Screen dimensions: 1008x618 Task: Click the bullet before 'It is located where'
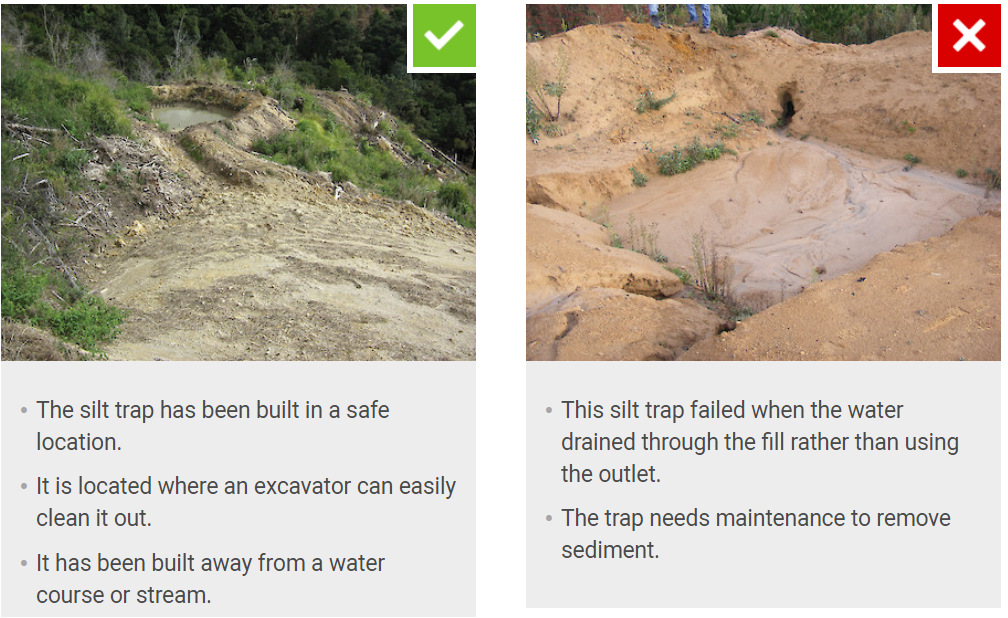click(24, 487)
